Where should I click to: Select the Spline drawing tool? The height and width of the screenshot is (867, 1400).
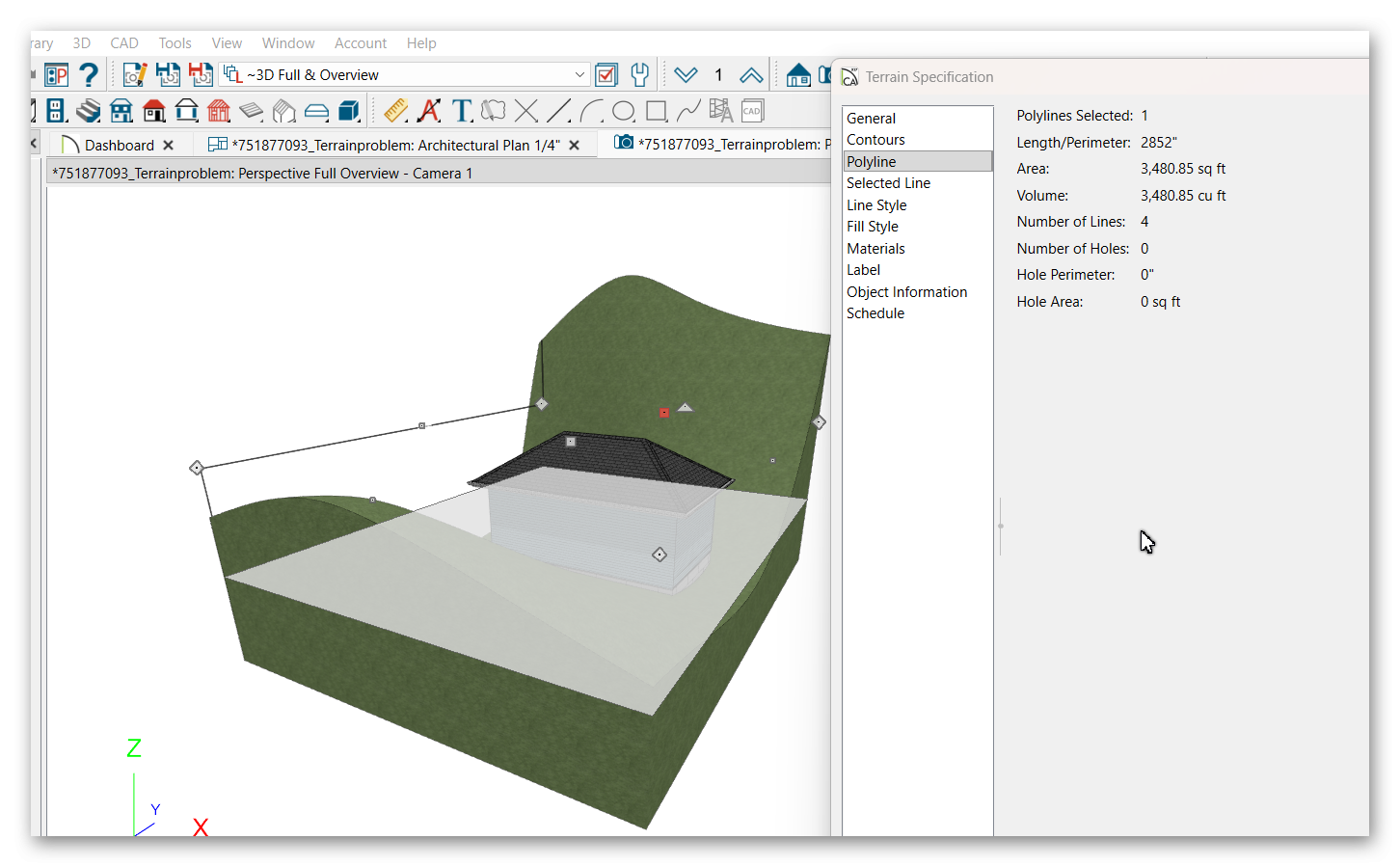(x=688, y=111)
